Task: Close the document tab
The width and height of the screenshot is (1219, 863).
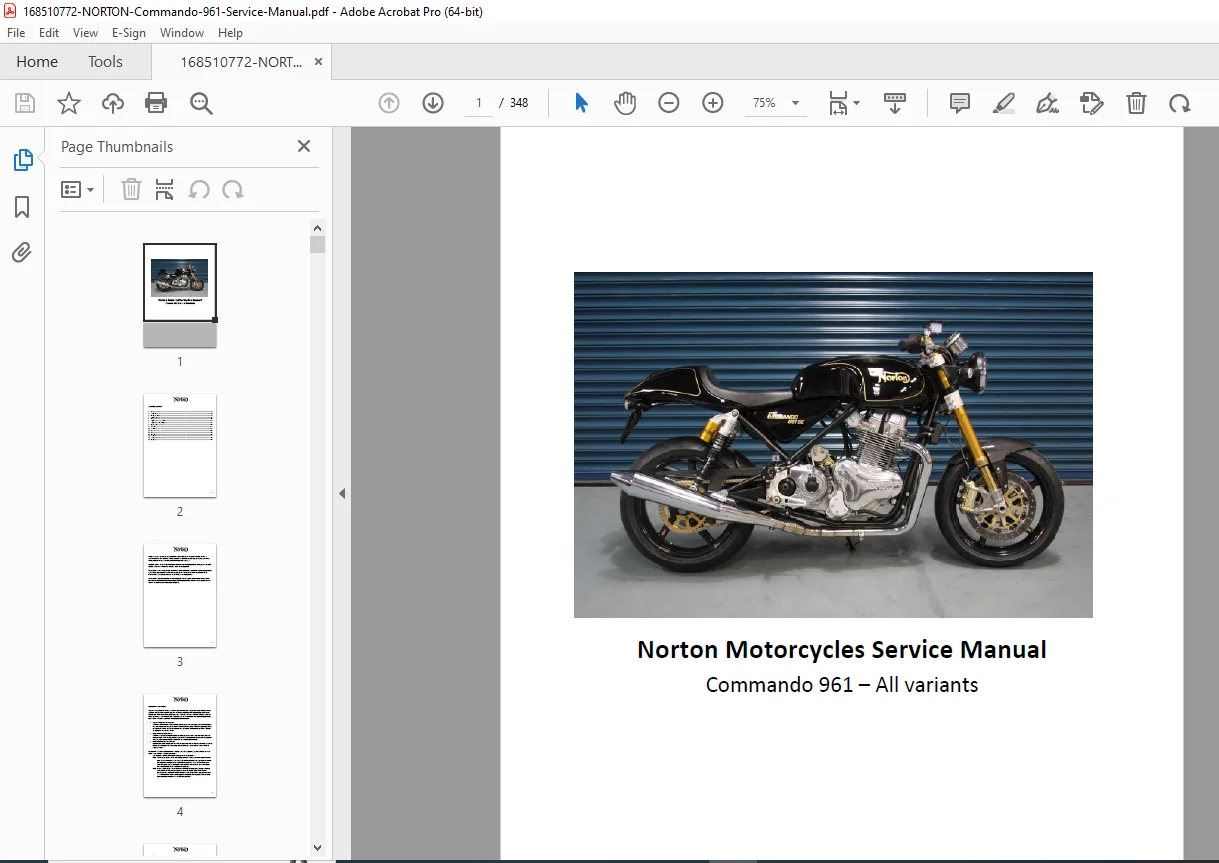Action: [319, 62]
